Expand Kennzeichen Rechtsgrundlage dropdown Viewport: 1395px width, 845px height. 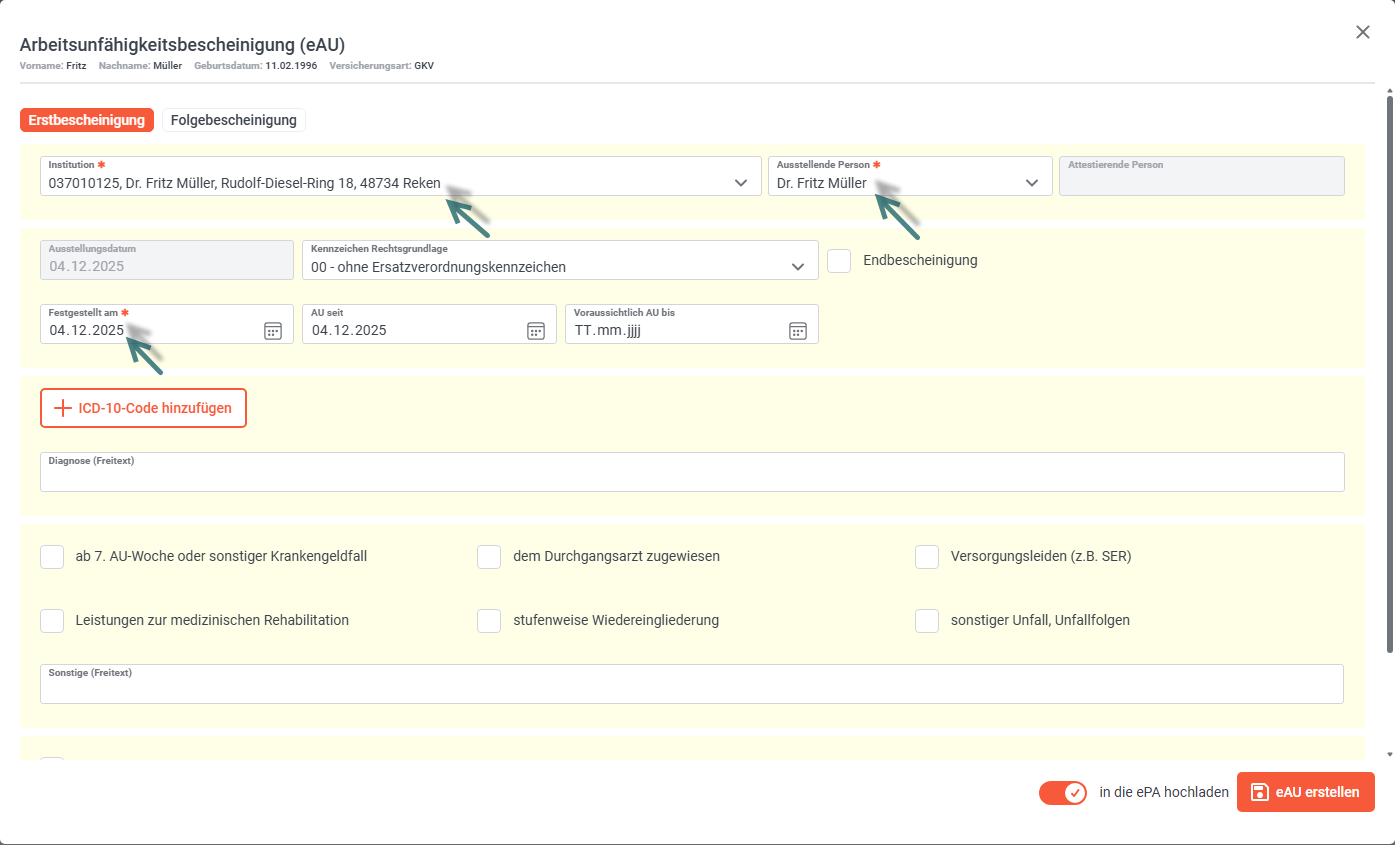pyautogui.click(x=798, y=267)
